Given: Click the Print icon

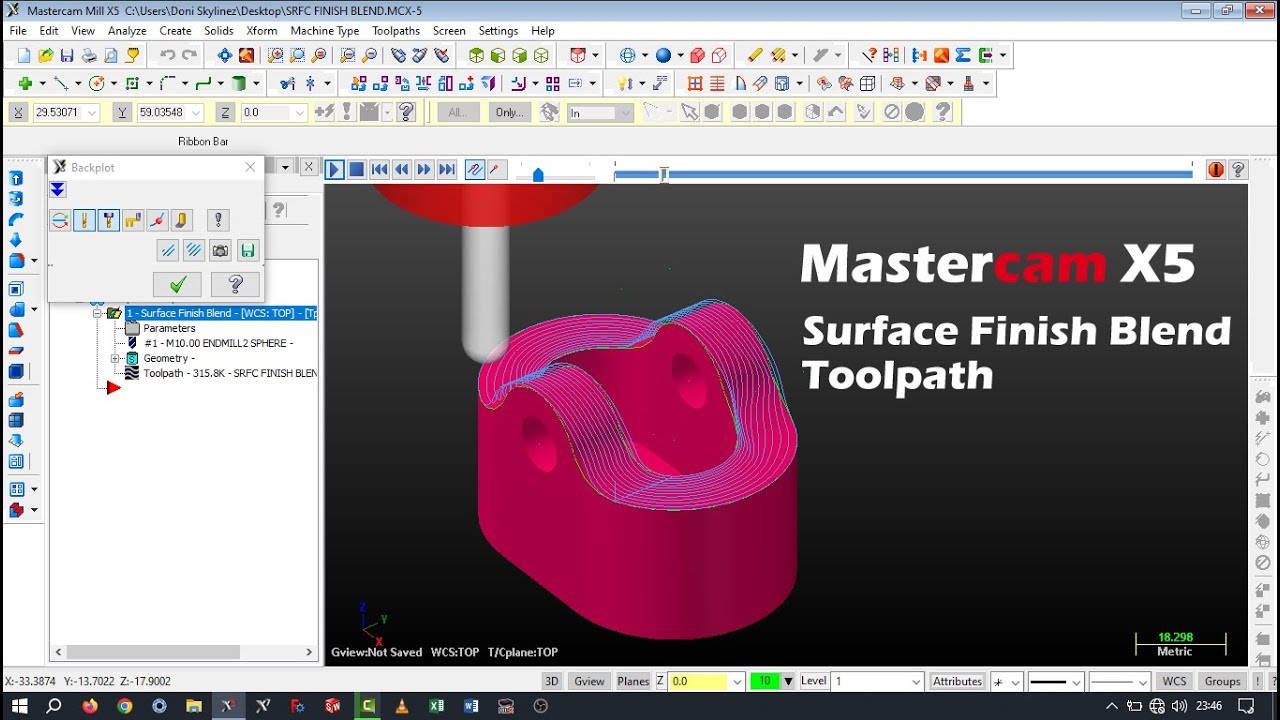Looking at the screenshot, I should click(x=89, y=56).
